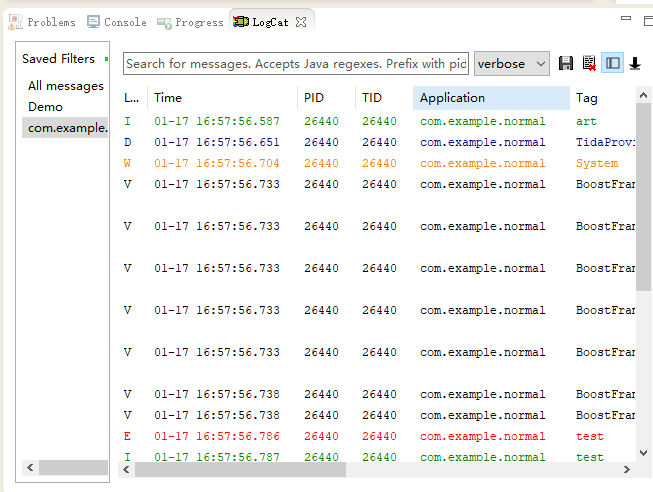Switch to the Progress tab

click(x=190, y=22)
